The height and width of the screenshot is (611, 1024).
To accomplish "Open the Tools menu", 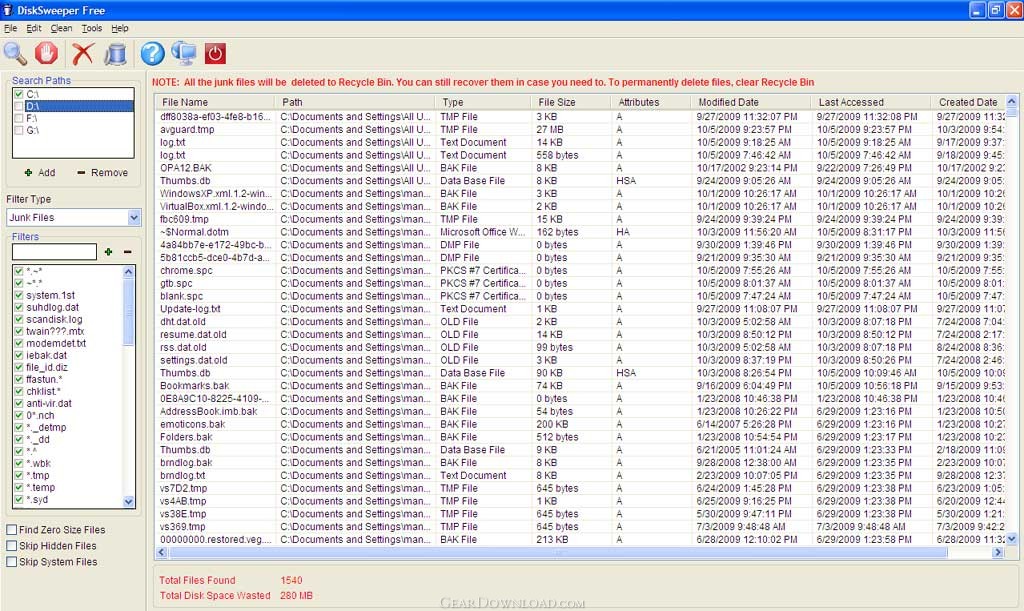I will [x=91, y=28].
